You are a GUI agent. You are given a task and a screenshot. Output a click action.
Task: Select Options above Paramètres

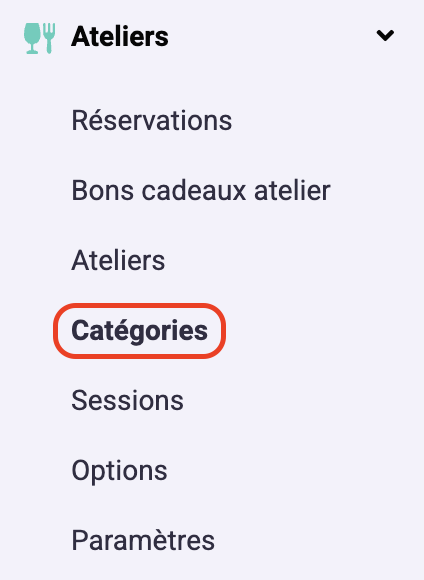[119, 471]
